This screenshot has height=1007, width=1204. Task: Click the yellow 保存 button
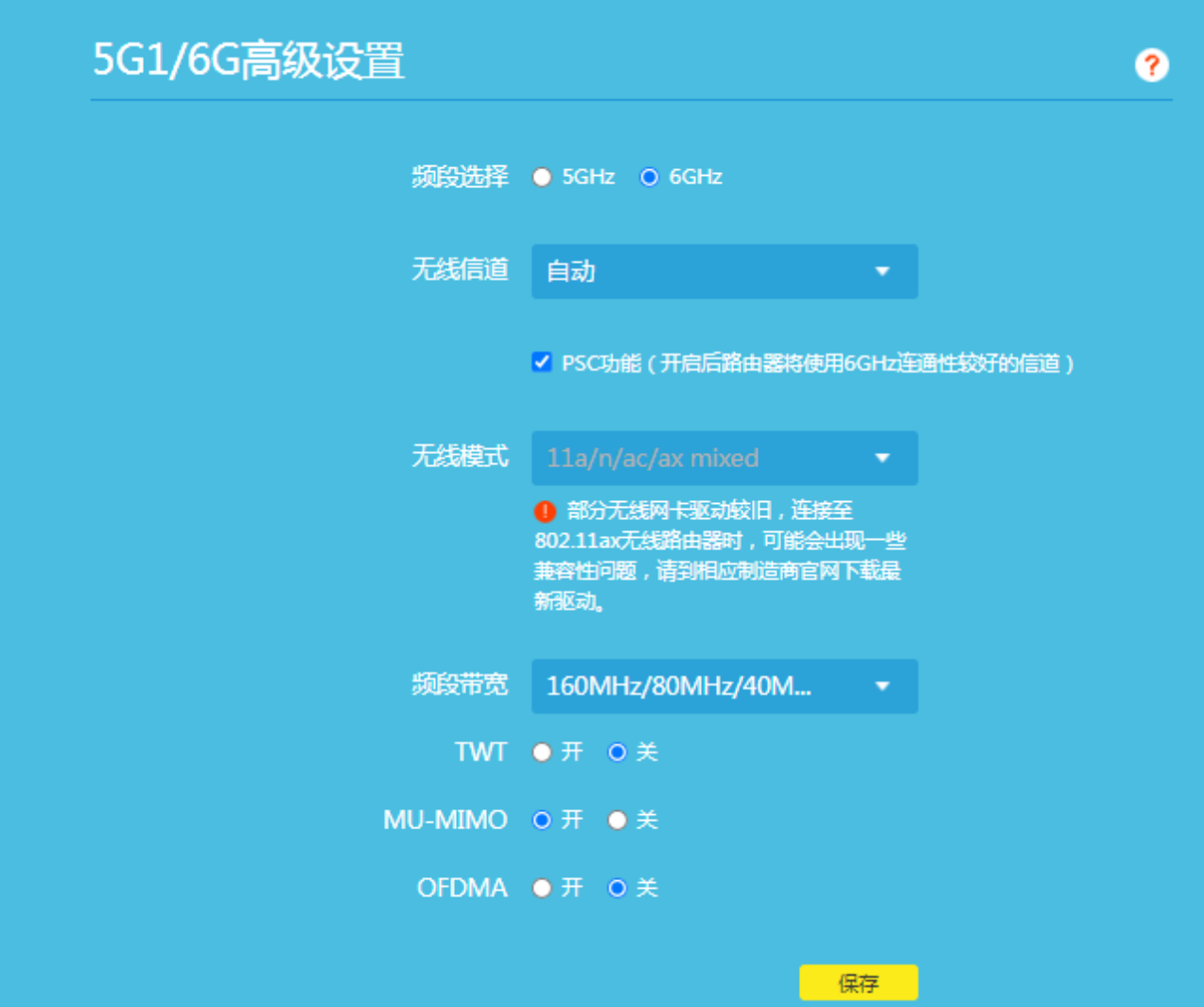tap(859, 982)
